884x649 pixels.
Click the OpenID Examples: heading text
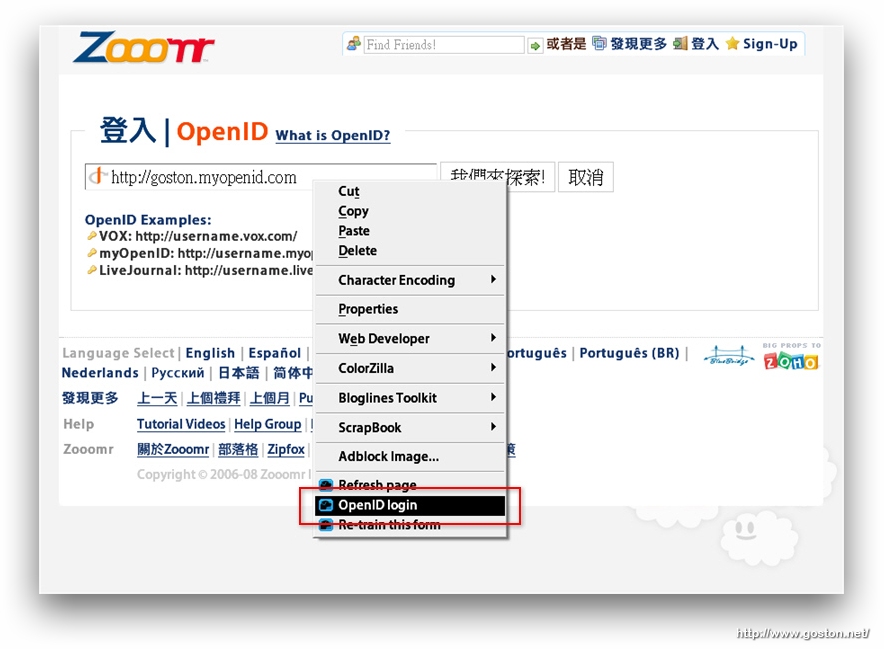[x=148, y=219]
